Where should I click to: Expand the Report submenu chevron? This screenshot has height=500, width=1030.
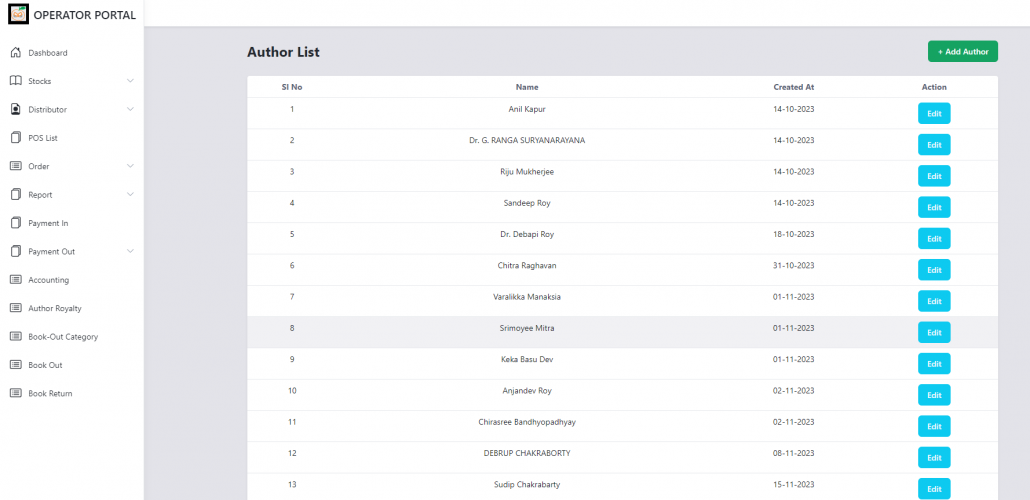[x=130, y=194]
